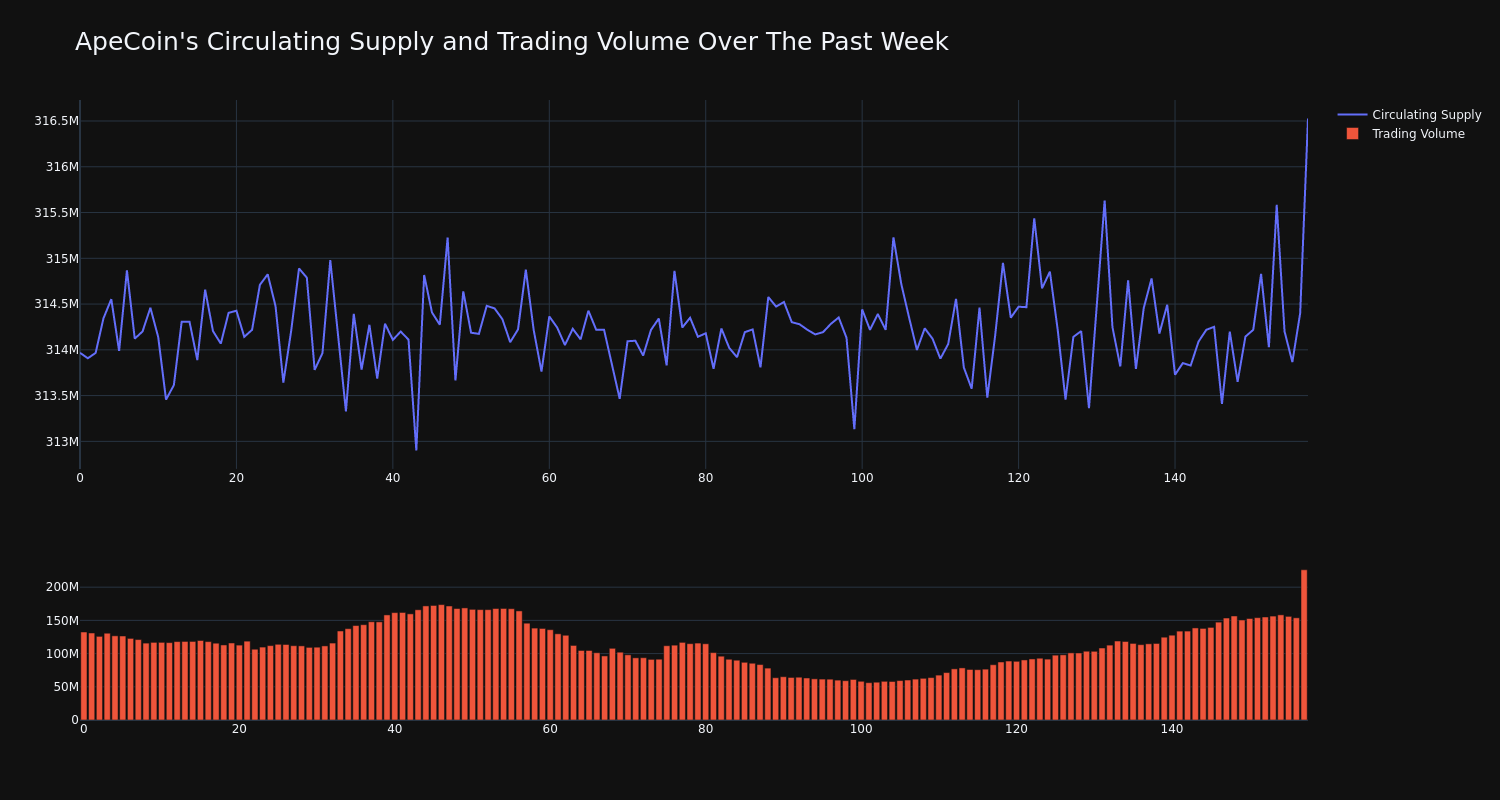Click the 100M volume axis label
Image resolution: width=1500 pixels, height=800 pixels.
tap(62, 654)
